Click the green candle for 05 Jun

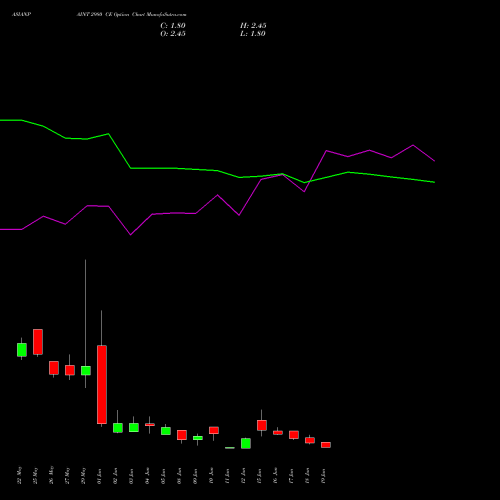(166, 431)
